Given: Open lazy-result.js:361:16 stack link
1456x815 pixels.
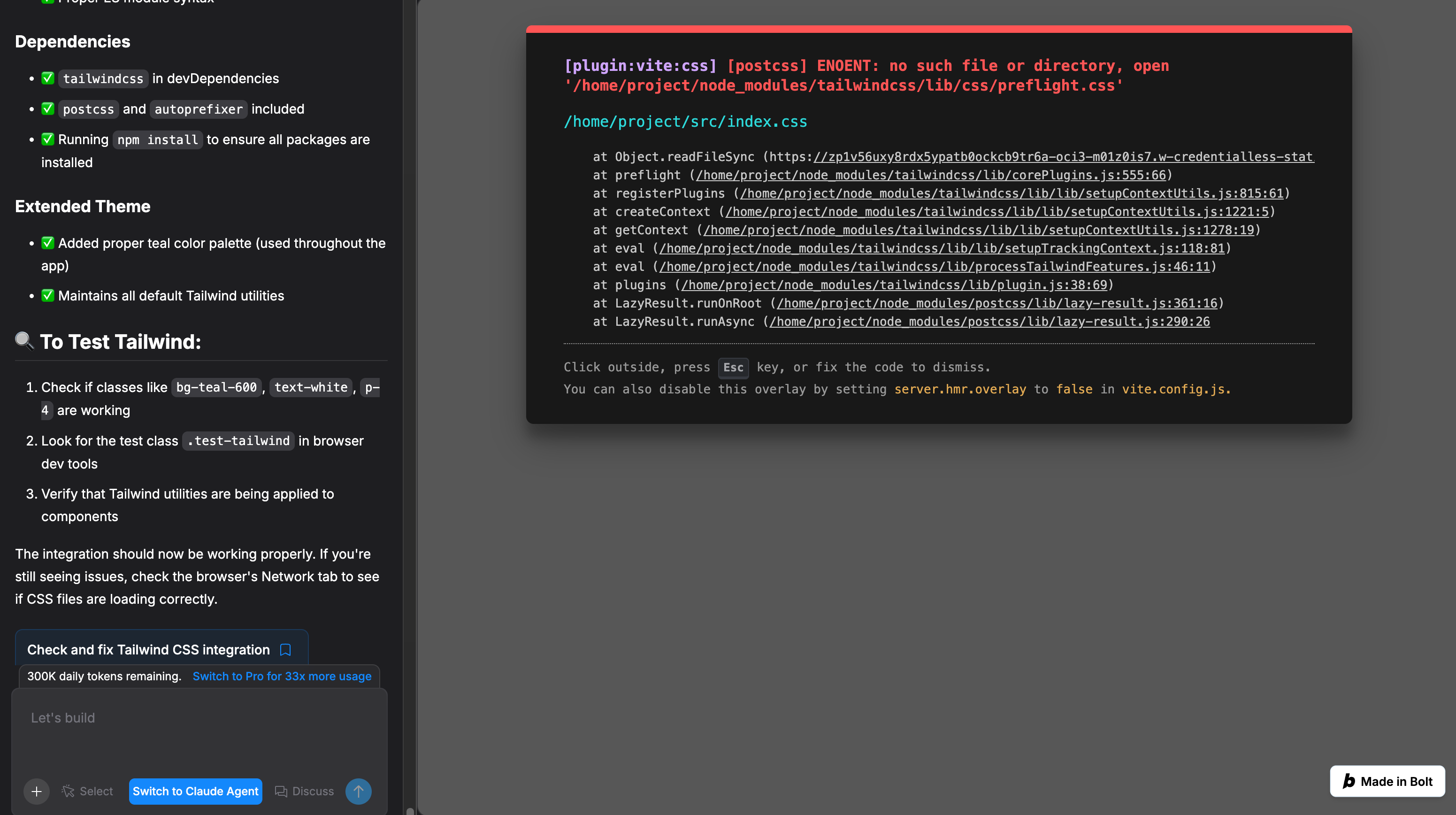Looking at the screenshot, I should pyautogui.click(x=996, y=303).
